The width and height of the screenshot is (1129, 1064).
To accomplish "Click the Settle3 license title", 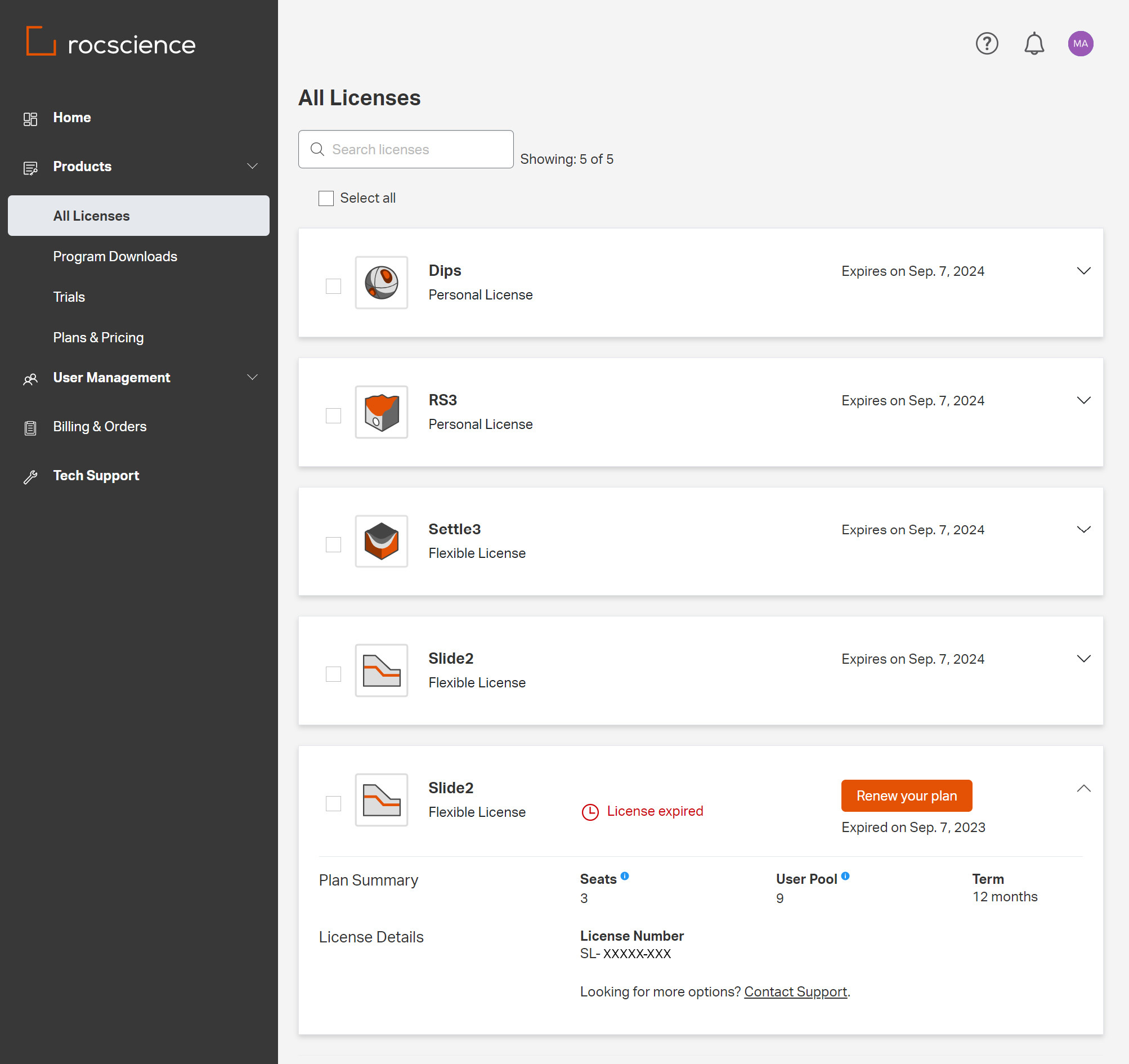I will (455, 529).
